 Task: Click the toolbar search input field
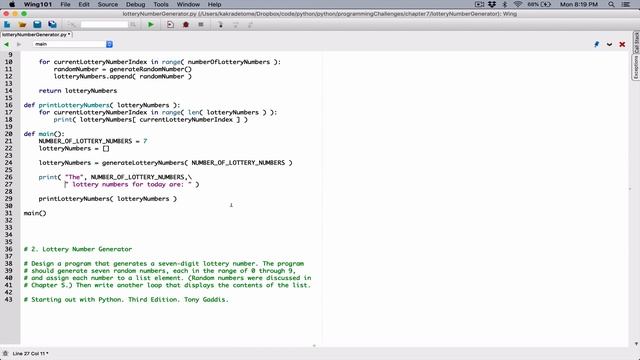click(104, 24)
